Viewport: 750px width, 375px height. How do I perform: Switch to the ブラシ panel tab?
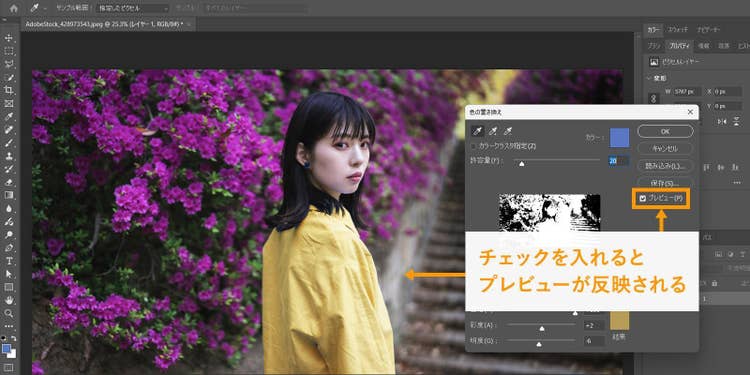(x=654, y=46)
